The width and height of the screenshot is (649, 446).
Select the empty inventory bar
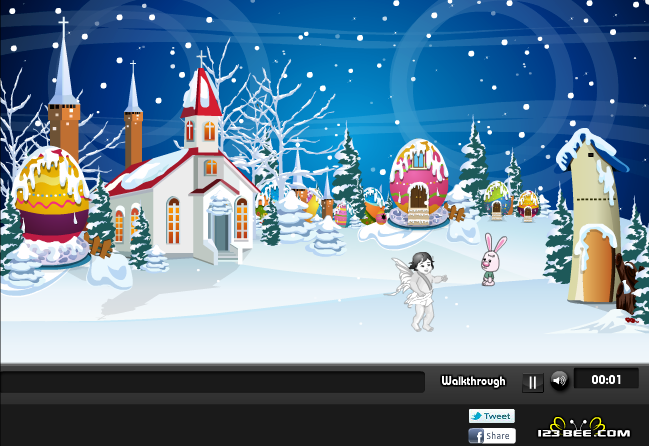[212, 382]
